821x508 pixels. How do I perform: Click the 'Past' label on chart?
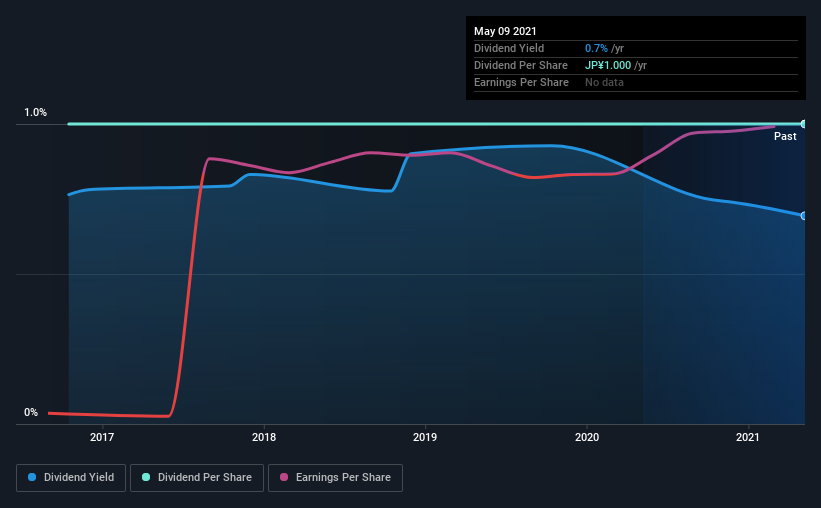tap(785, 136)
